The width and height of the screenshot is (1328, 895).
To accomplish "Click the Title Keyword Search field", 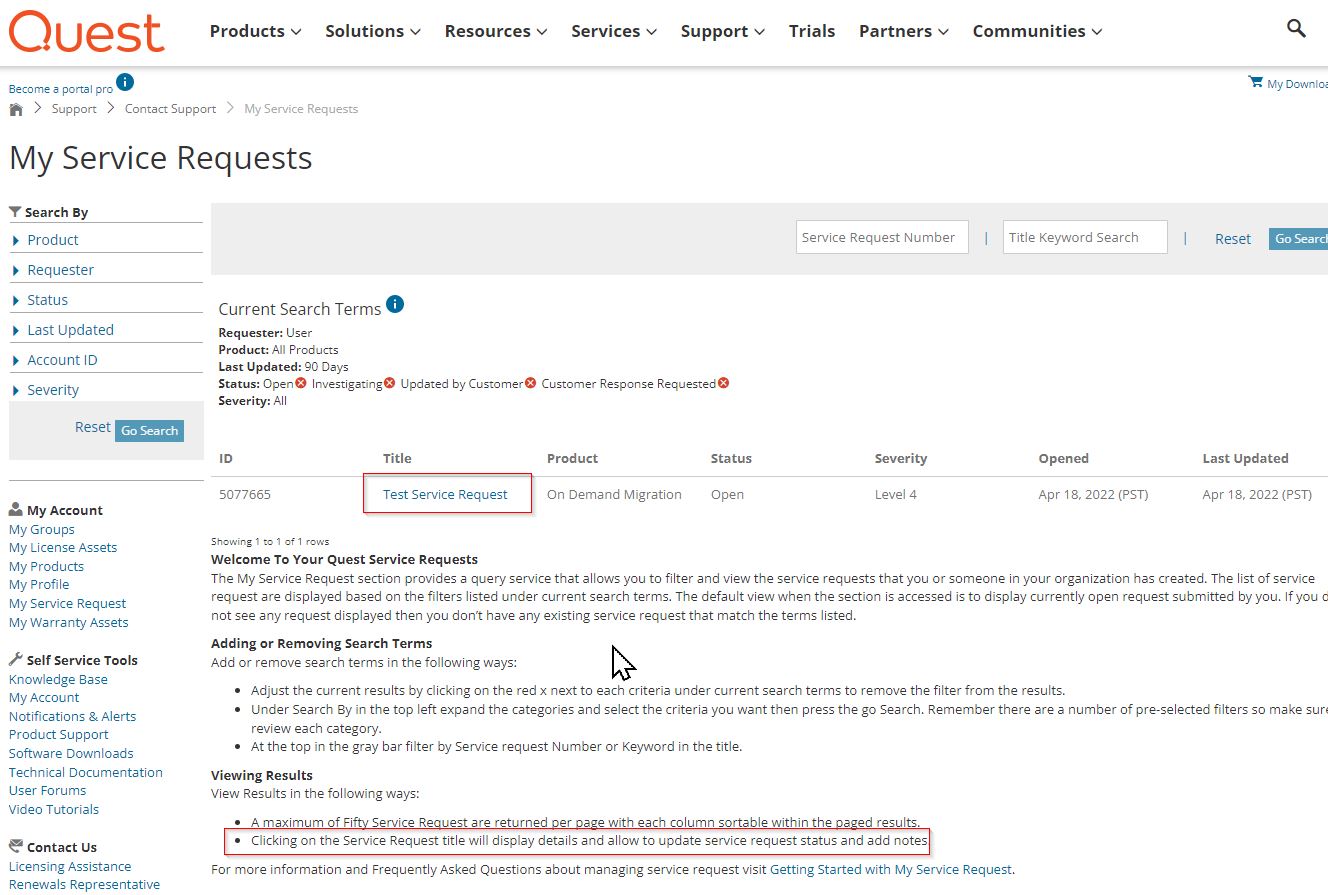I will coord(1084,237).
